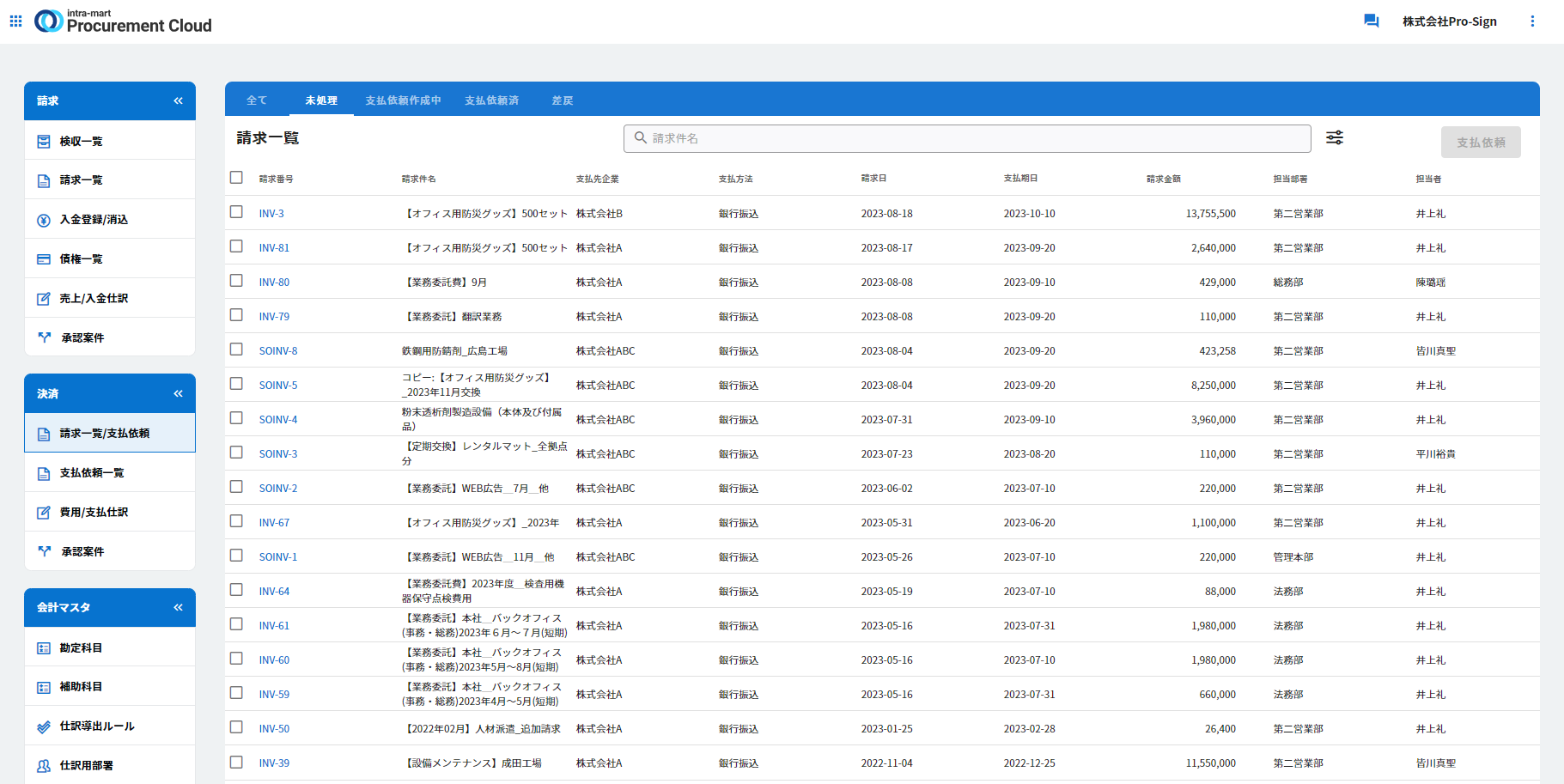The image size is (1564, 784).
Task: Click the 支払依頼一覧 document icon
Action: [44, 473]
